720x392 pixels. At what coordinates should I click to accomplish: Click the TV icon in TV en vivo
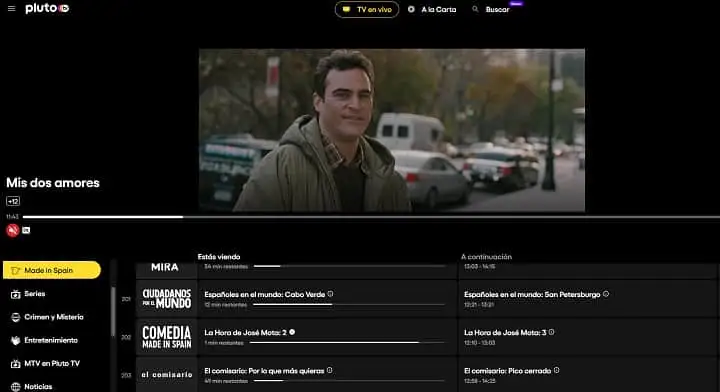point(347,9)
